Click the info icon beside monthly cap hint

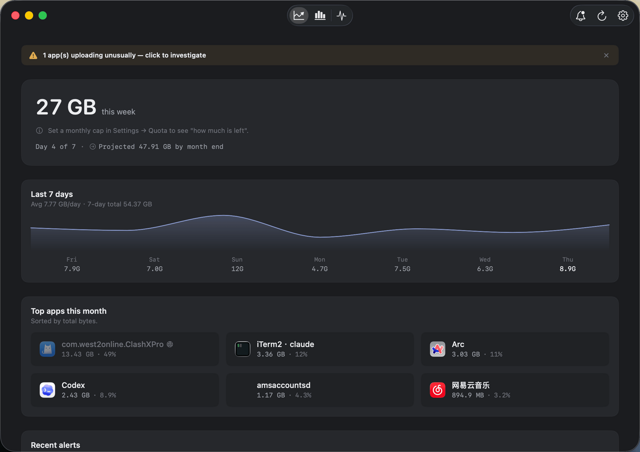39,131
